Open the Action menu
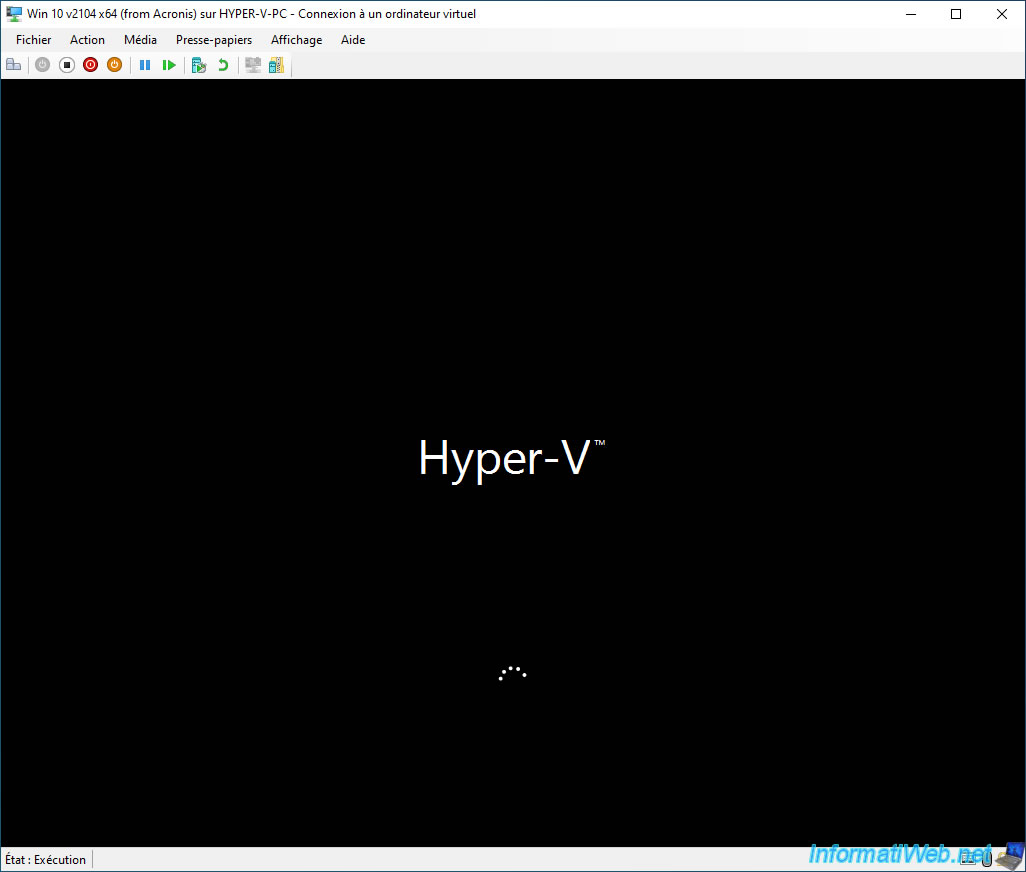Image resolution: width=1026 pixels, height=872 pixels. tap(87, 40)
